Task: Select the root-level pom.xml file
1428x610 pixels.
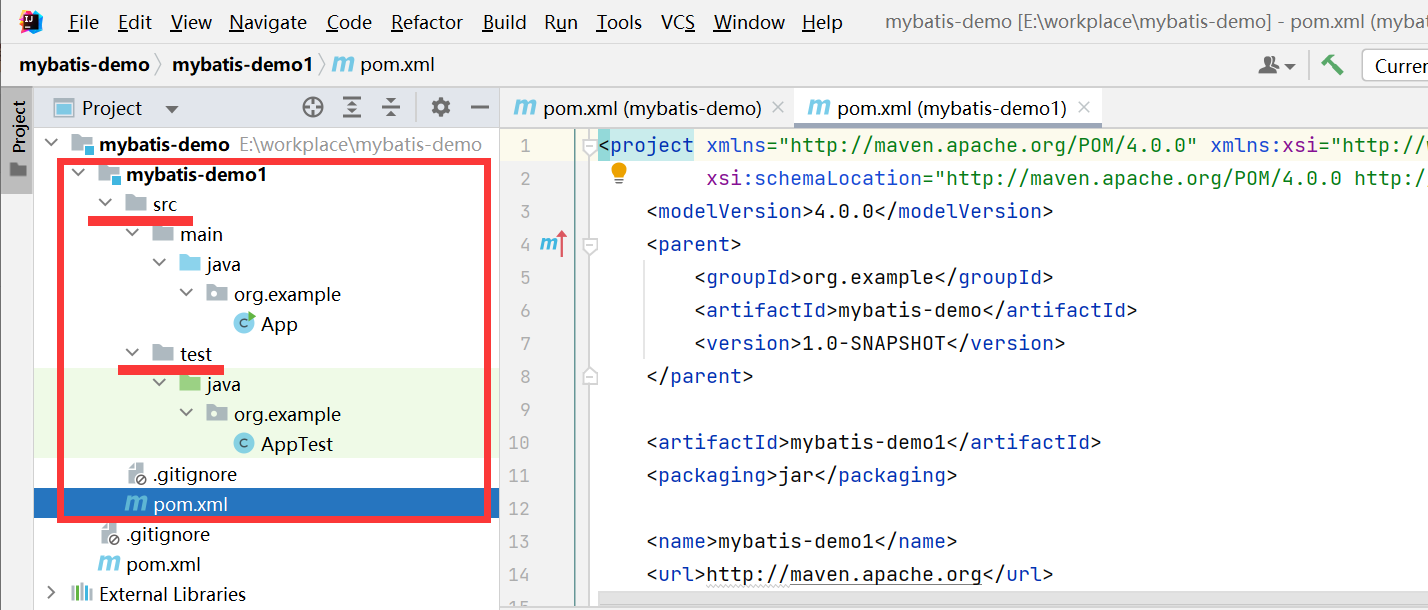Action: click(149, 564)
